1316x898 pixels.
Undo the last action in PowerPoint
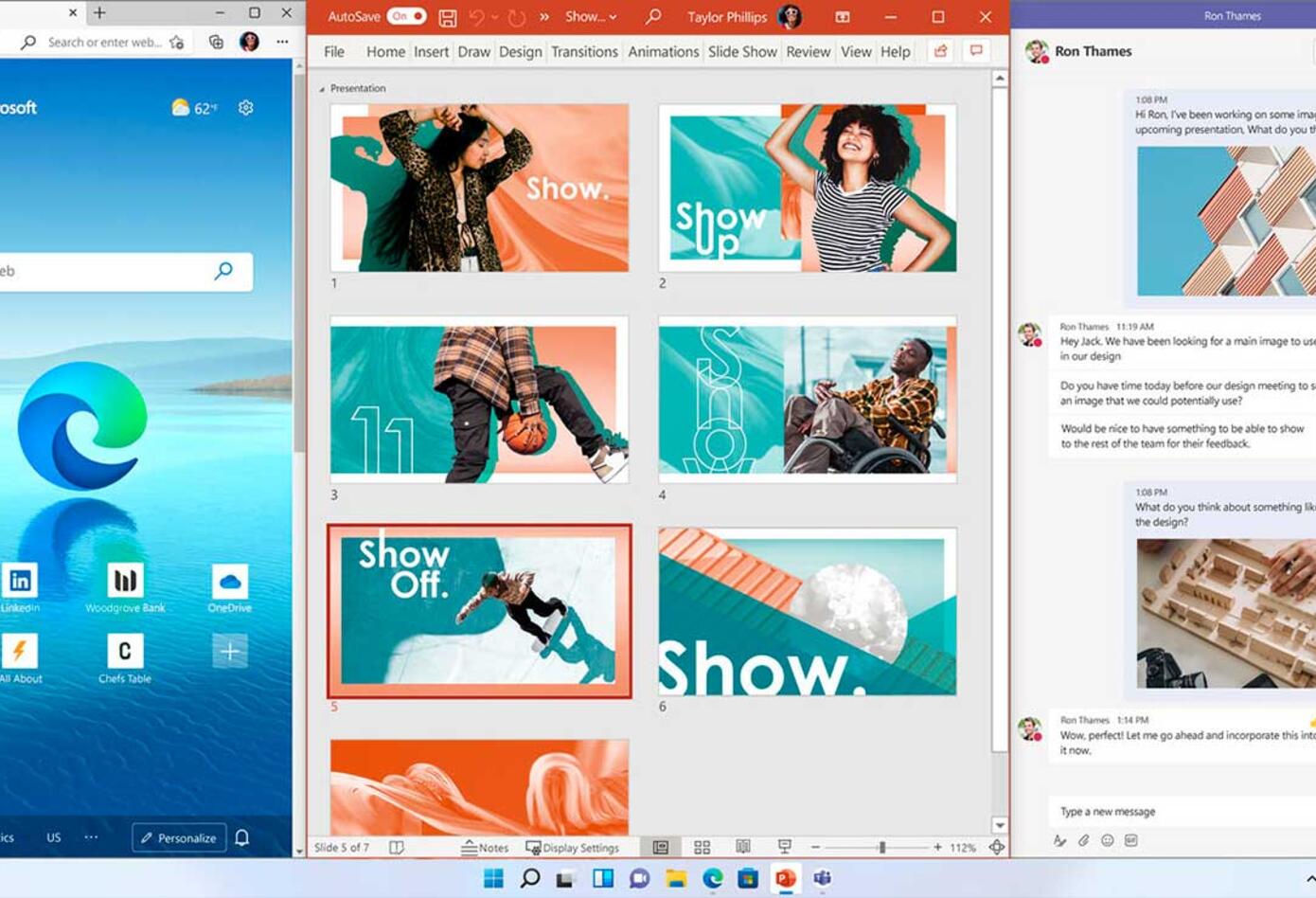pos(476,17)
